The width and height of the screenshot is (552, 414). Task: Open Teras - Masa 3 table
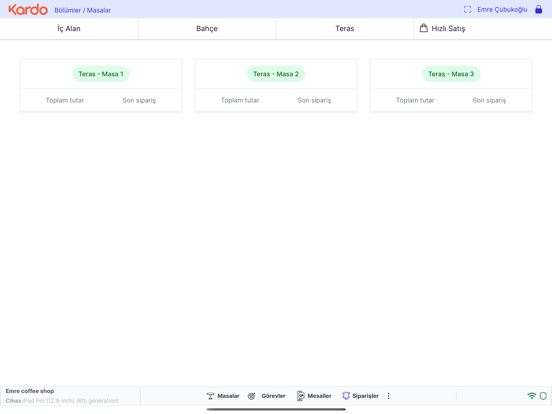coord(451,85)
